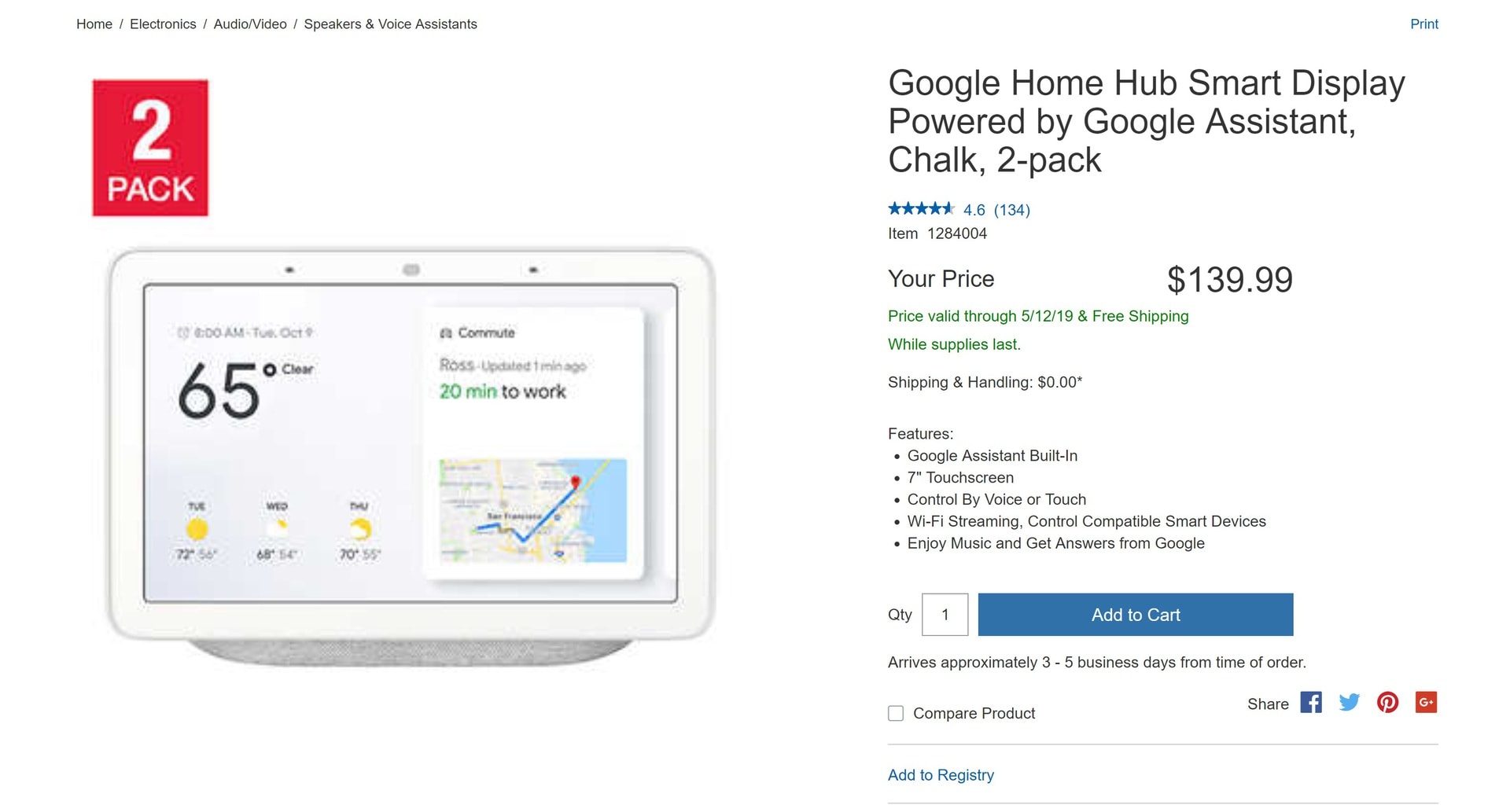The width and height of the screenshot is (1510, 812).
Task: Click the star rating icons
Action: (920, 209)
